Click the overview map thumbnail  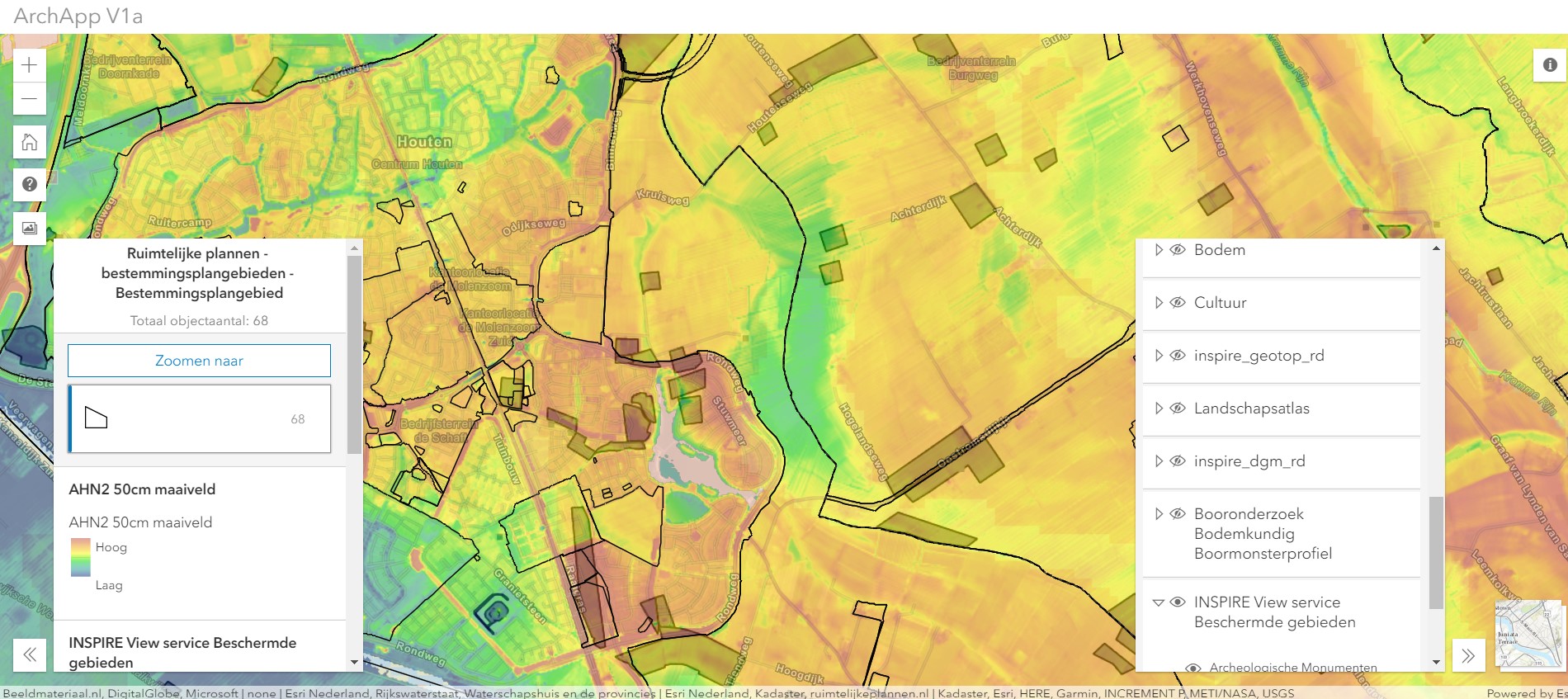[1528, 634]
